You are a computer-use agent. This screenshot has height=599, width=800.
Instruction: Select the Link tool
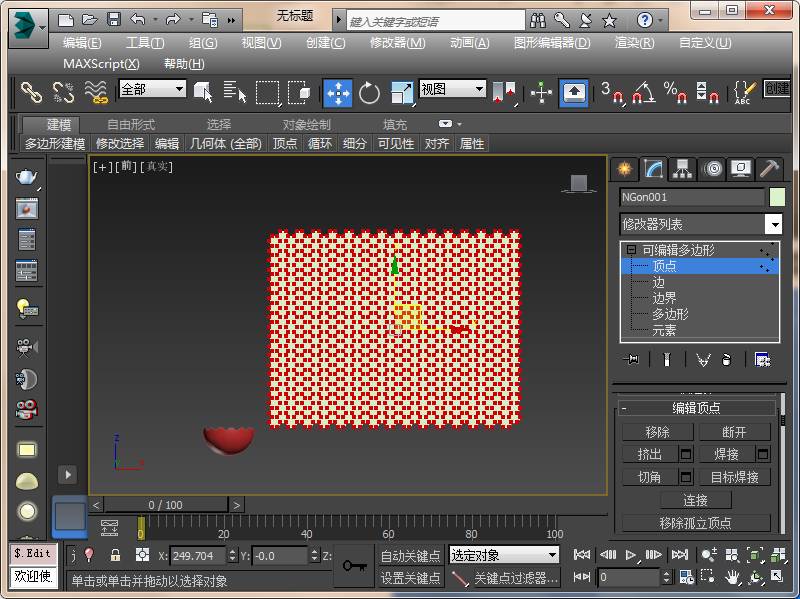coord(32,92)
